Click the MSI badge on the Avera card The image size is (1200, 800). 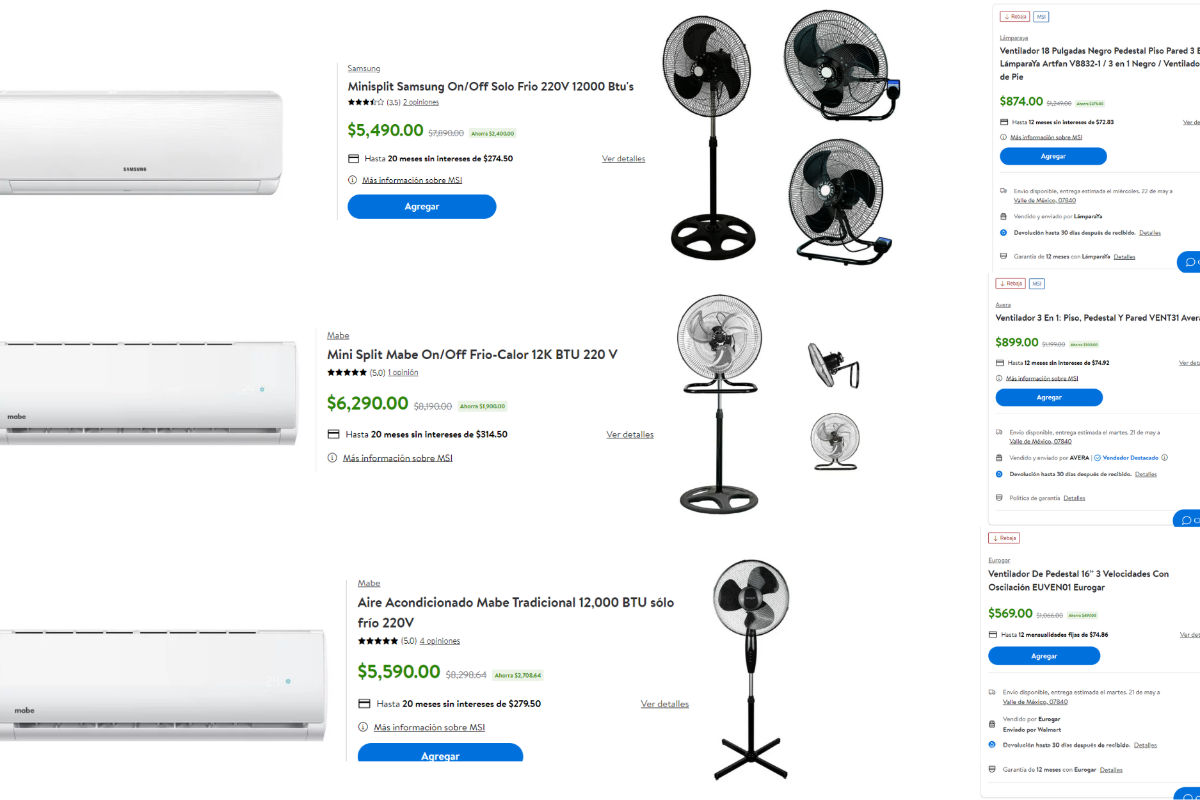[1036, 283]
